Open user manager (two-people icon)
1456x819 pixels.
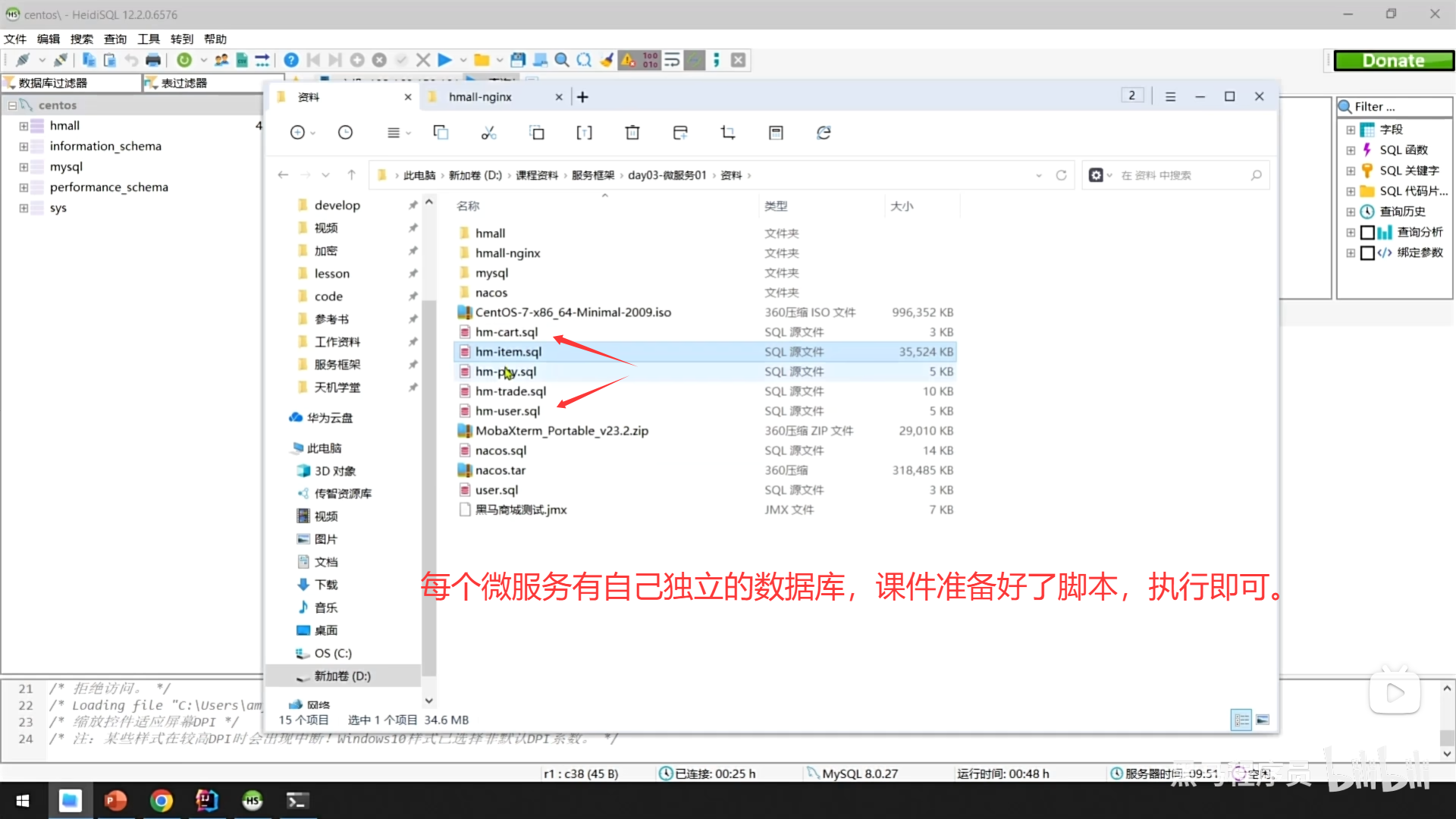coord(221,59)
